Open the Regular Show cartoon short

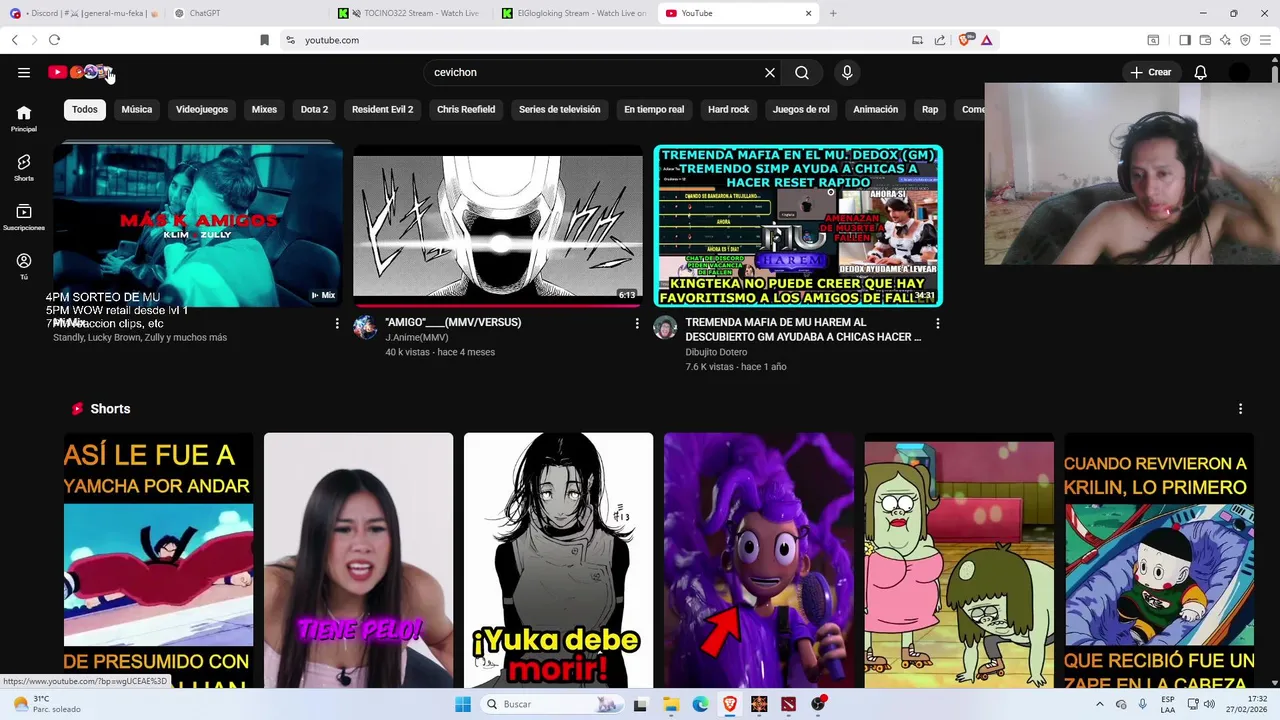[x=959, y=560]
